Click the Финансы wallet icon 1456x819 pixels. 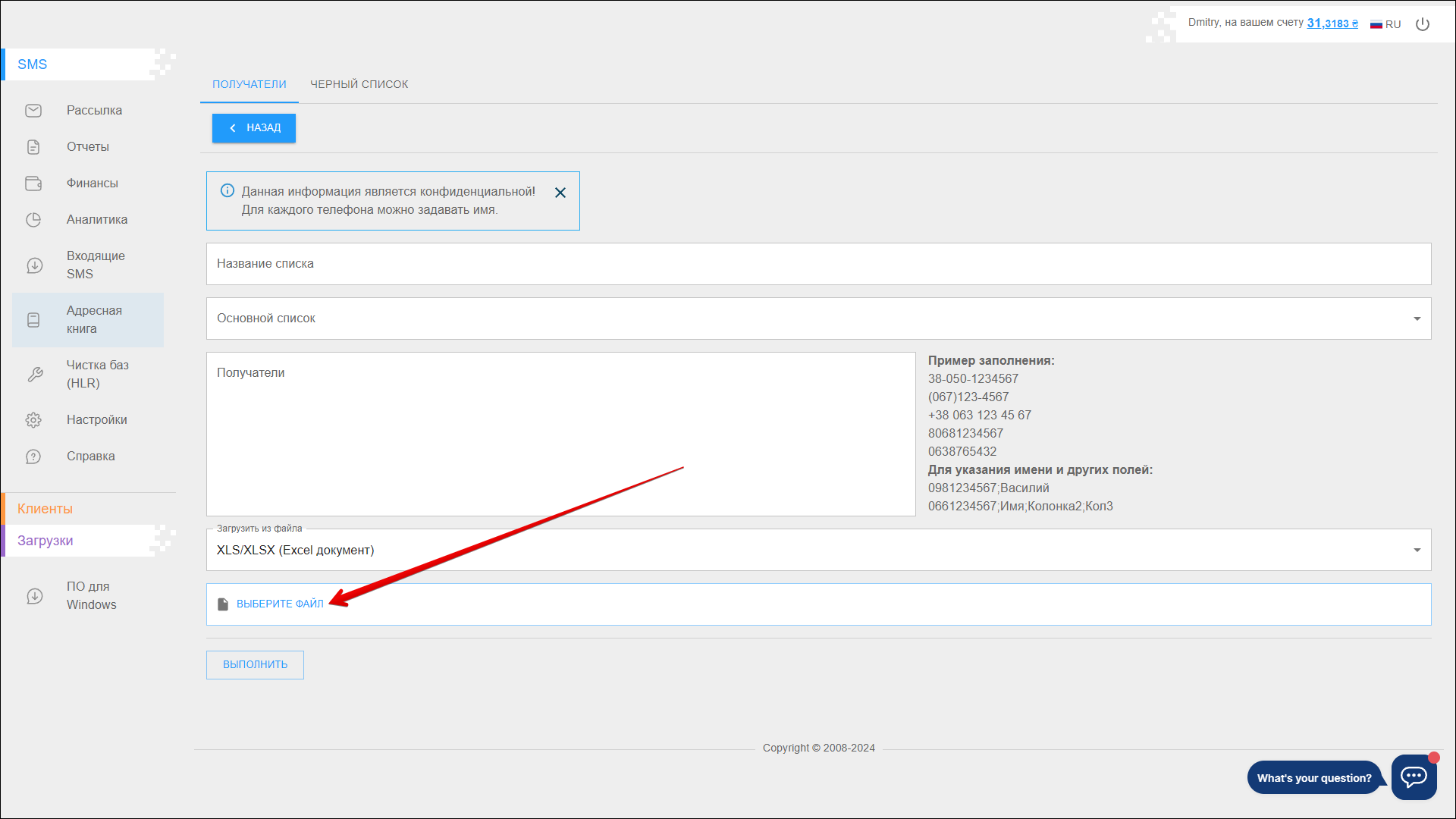click(x=33, y=184)
